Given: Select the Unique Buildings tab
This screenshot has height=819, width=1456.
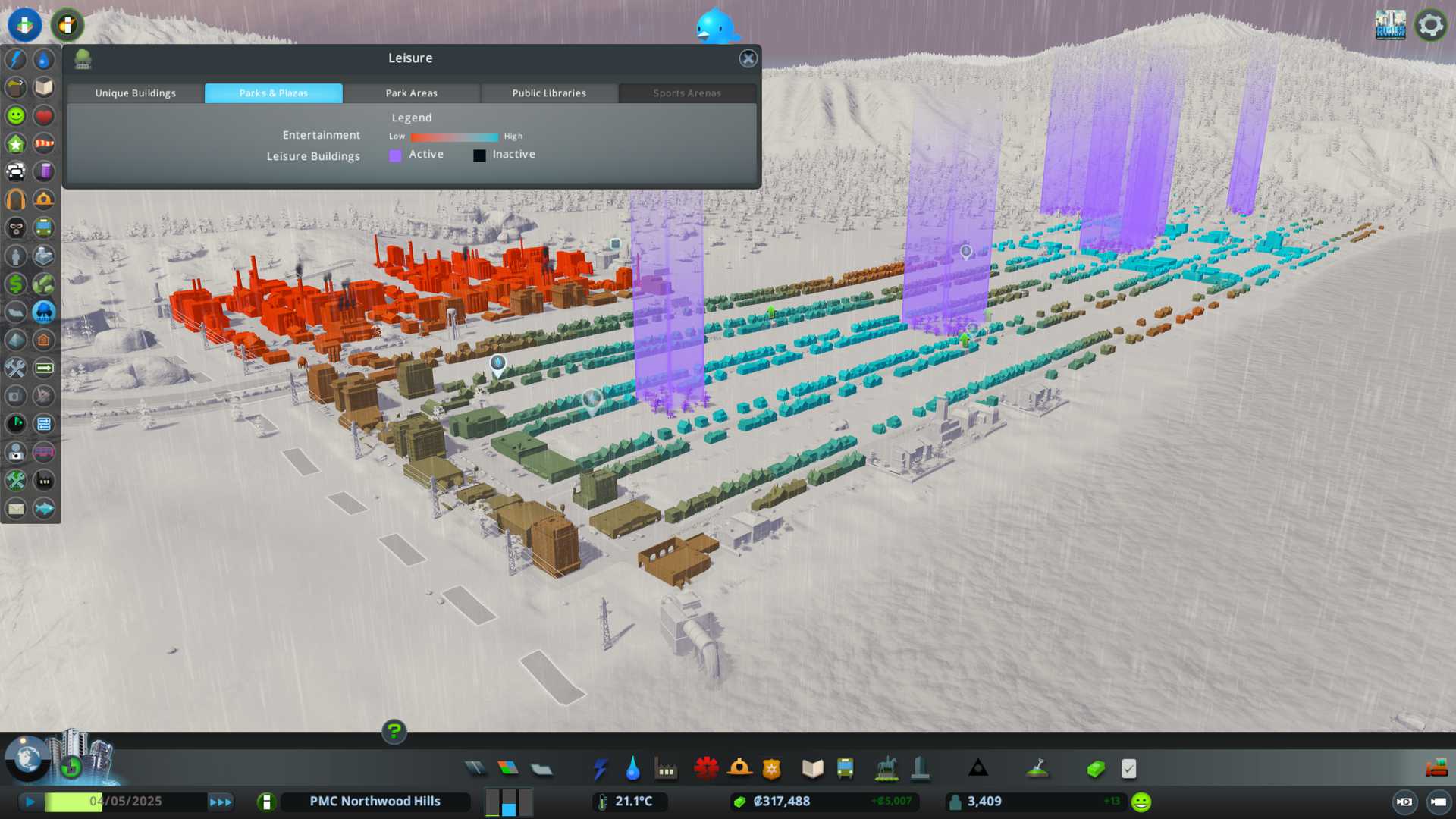Looking at the screenshot, I should click(x=136, y=93).
